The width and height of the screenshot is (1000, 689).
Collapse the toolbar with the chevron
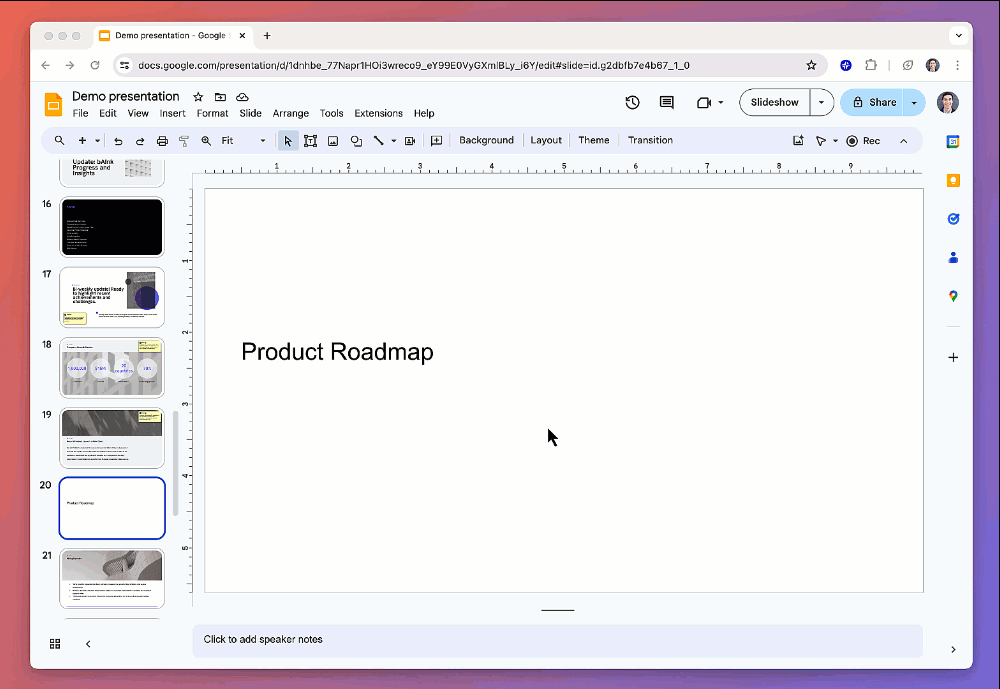point(904,140)
